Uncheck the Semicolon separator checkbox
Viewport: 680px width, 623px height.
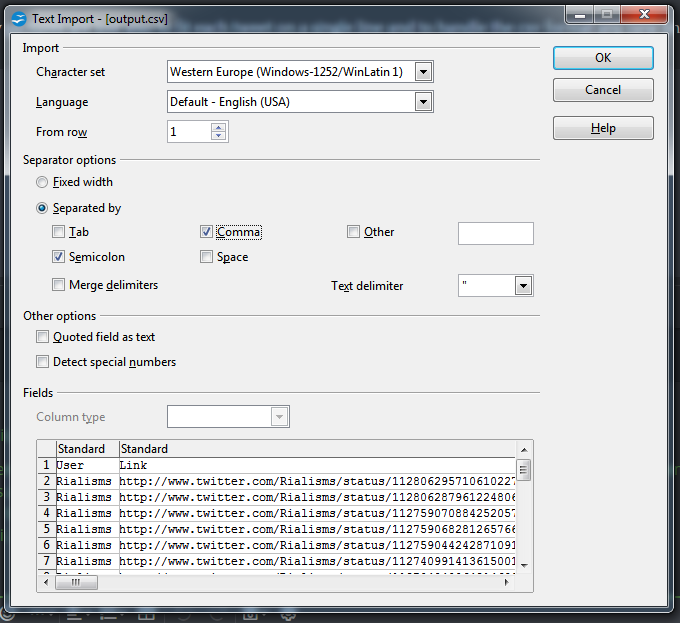tap(58, 257)
